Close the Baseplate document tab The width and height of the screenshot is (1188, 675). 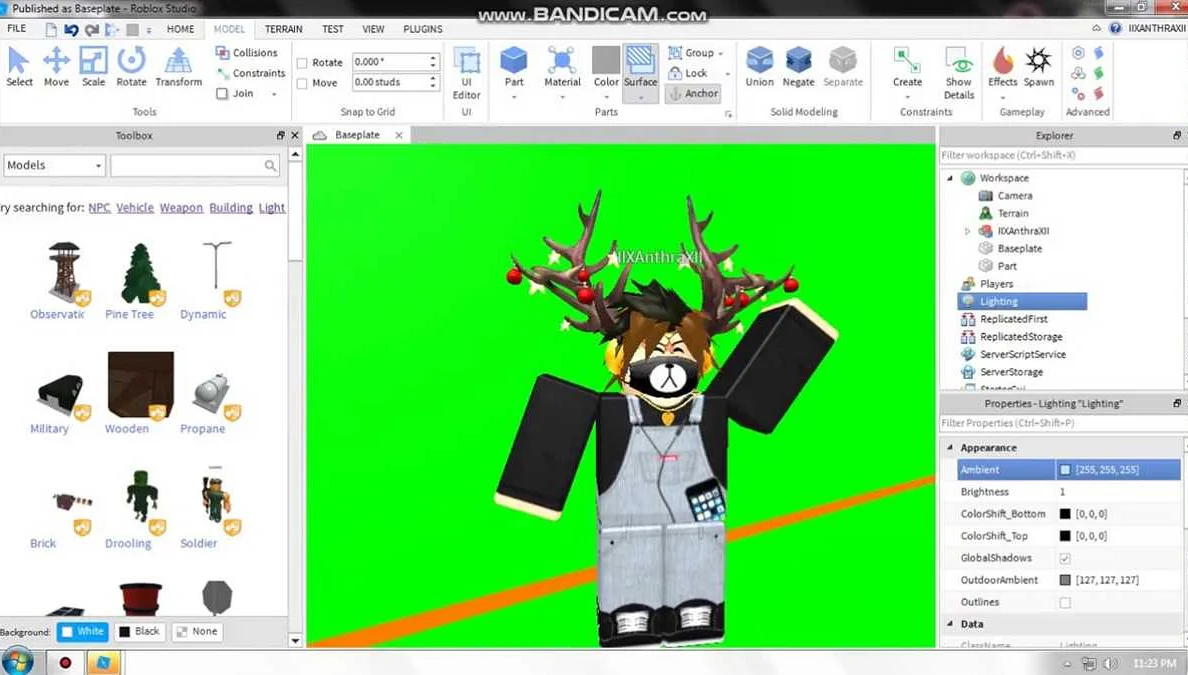[x=399, y=135]
